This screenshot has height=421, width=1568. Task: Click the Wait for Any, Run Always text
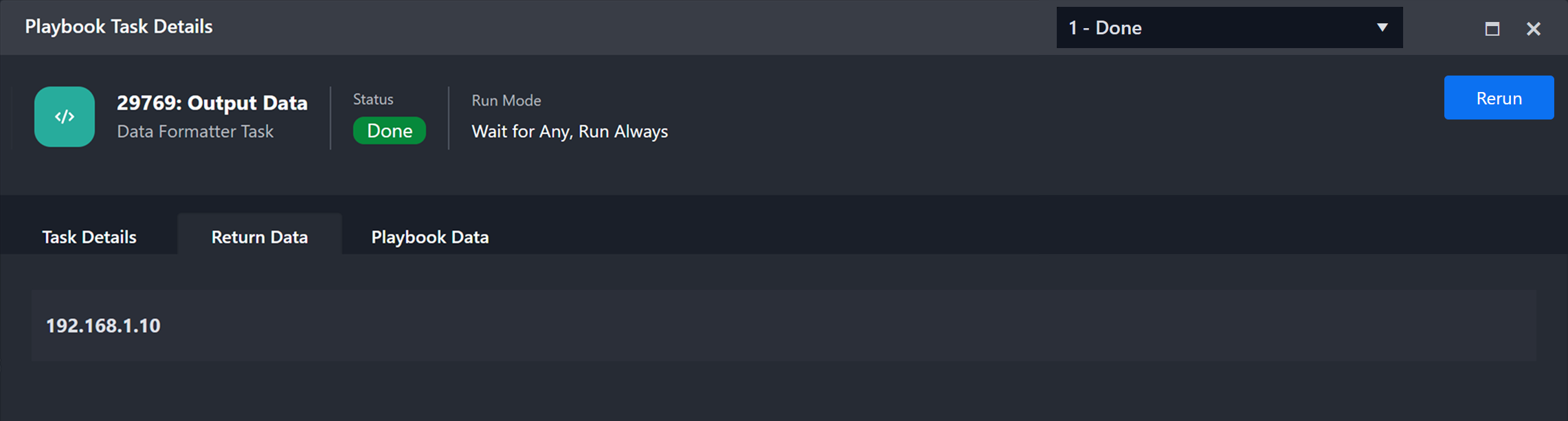click(x=570, y=131)
